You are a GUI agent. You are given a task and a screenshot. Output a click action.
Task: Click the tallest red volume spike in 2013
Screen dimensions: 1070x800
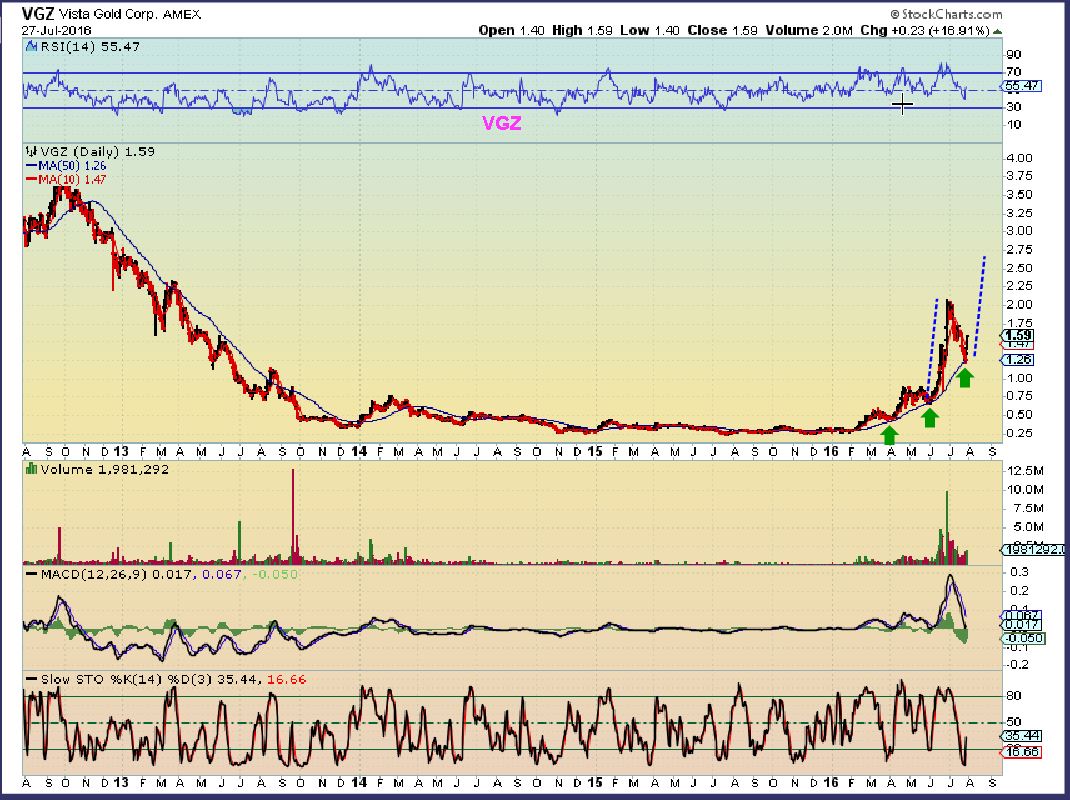(293, 510)
